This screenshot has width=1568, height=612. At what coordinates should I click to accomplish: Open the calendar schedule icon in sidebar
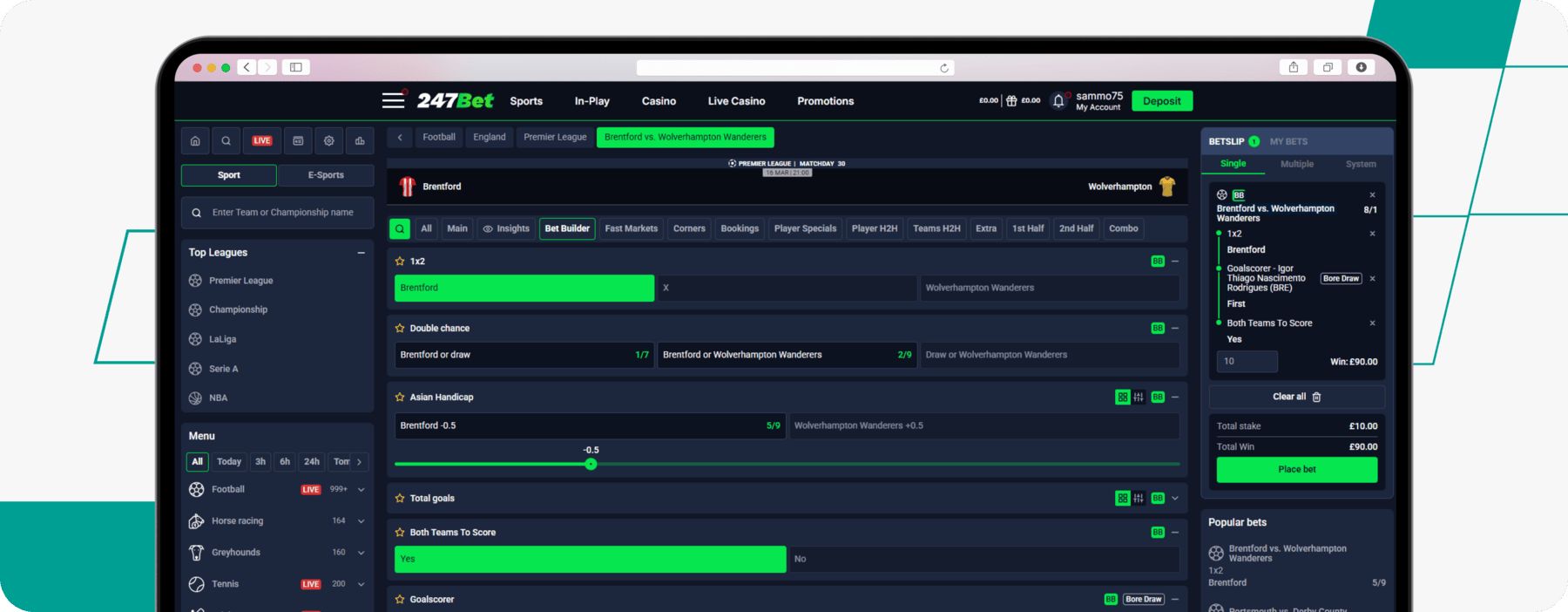click(x=298, y=140)
